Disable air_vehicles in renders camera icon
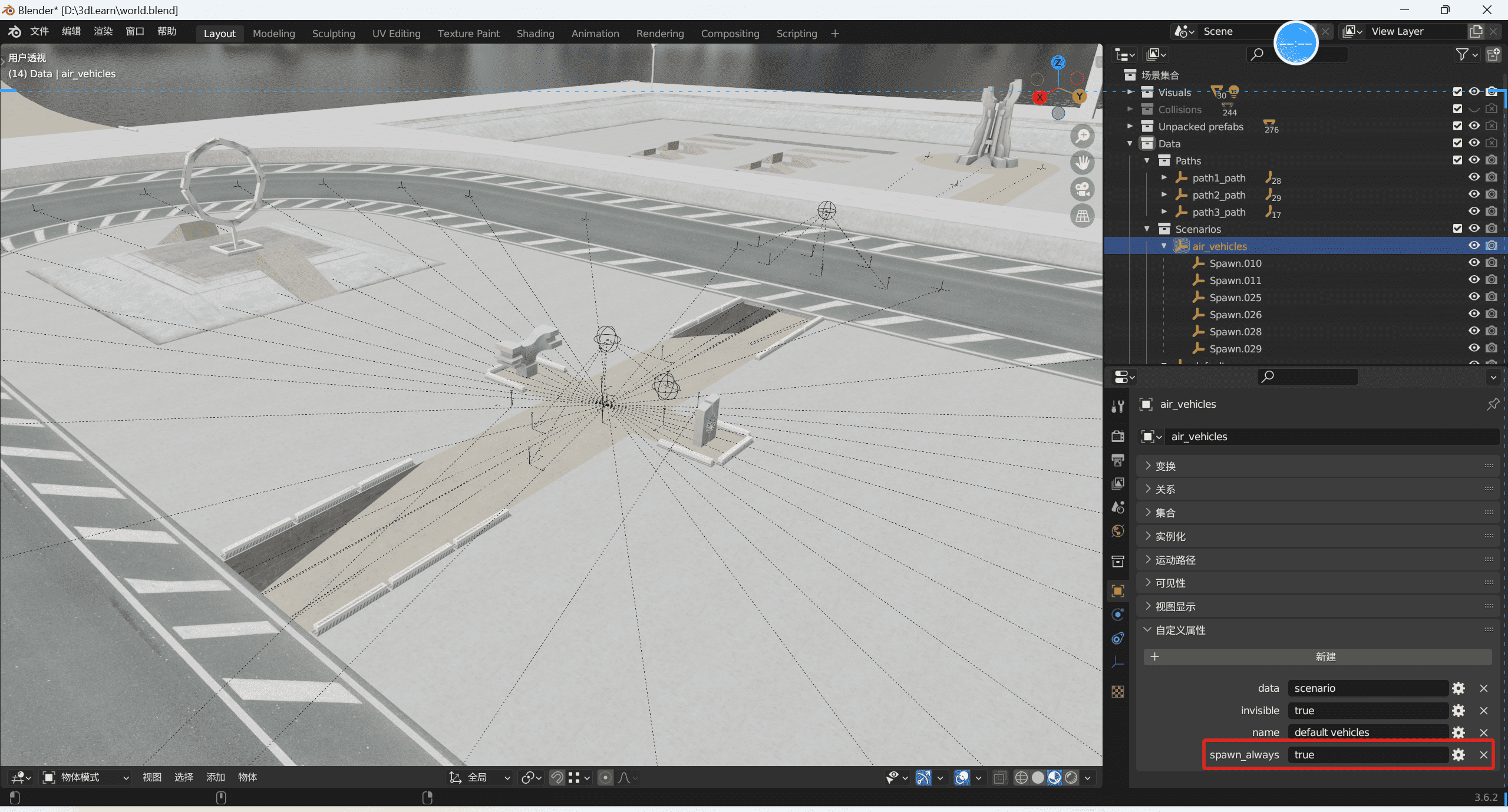This screenshot has height=812, width=1508. (x=1491, y=246)
